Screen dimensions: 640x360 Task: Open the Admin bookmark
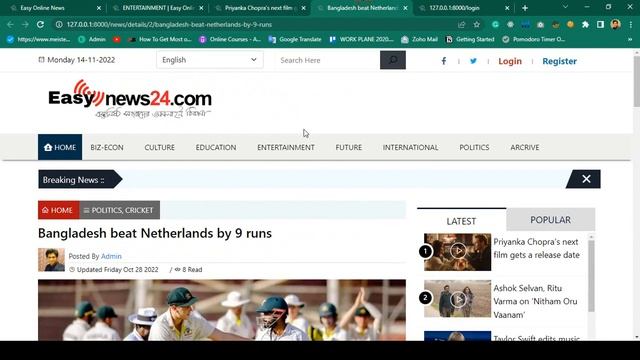92,40
